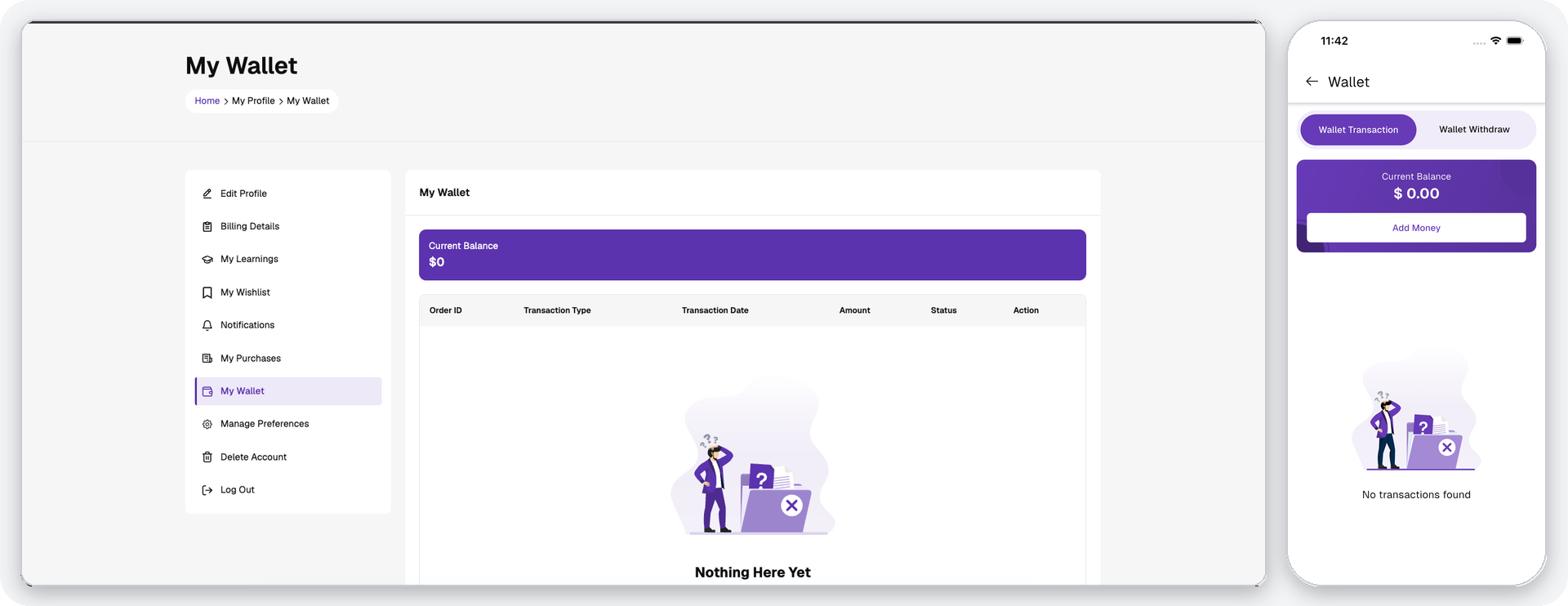Click the Status column header

944,310
